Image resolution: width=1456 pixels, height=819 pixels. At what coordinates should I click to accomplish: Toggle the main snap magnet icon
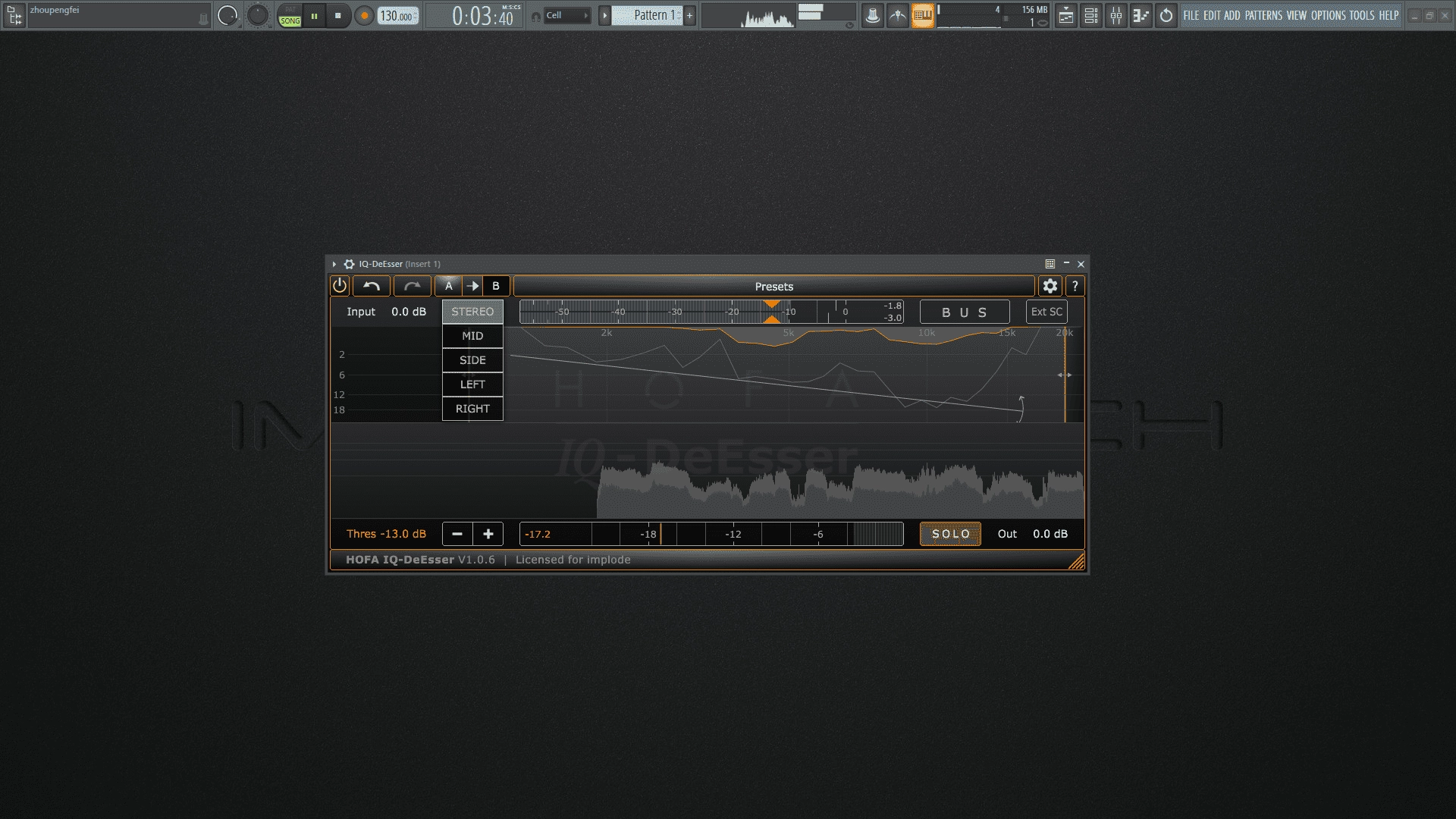[x=536, y=16]
